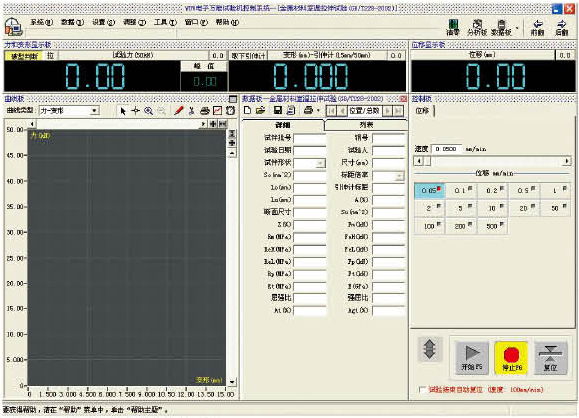Open the 标距倍率 gauge ratio dropdown

pyautogui.click(x=400, y=176)
